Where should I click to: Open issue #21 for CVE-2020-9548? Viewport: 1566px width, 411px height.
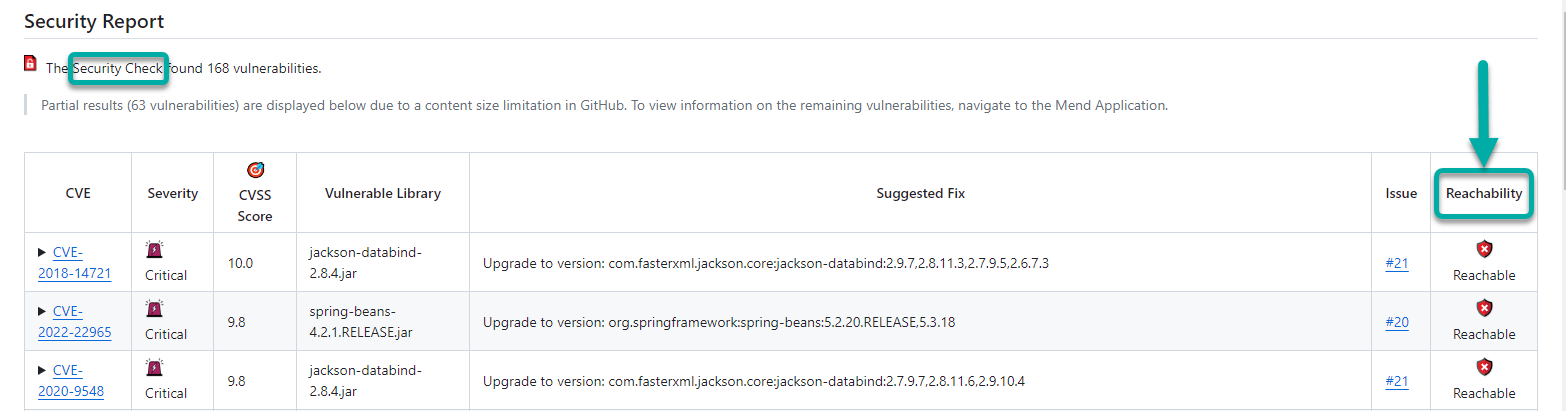pos(1397,381)
